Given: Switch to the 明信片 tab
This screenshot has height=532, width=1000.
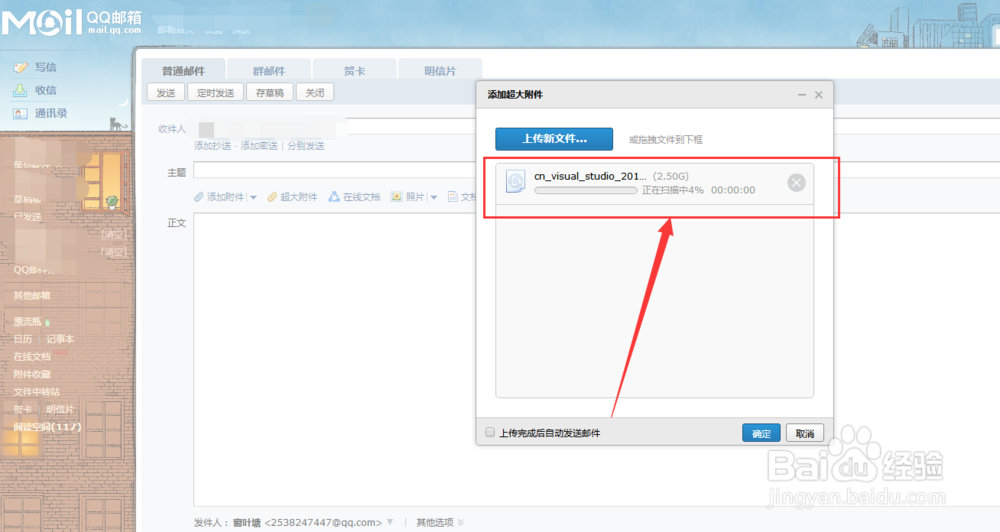Looking at the screenshot, I should click(x=440, y=70).
